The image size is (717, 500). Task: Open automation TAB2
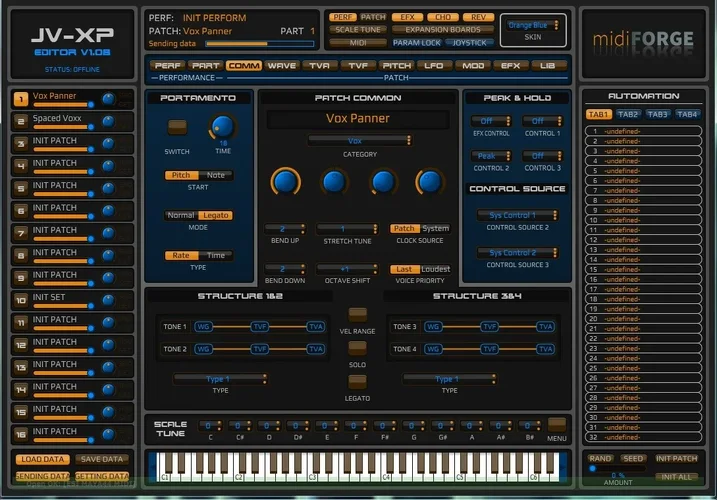(x=628, y=114)
